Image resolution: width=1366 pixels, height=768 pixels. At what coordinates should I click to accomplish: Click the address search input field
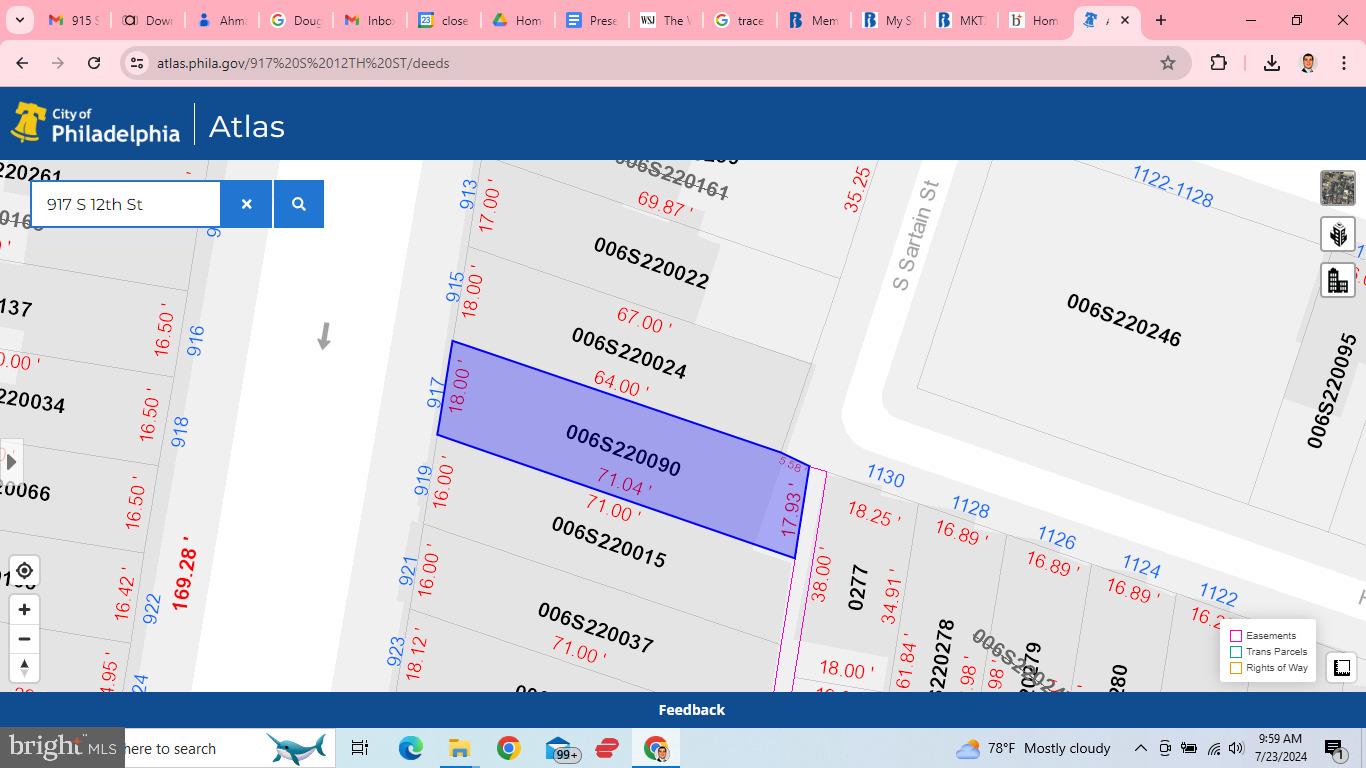pyautogui.click(x=126, y=204)
